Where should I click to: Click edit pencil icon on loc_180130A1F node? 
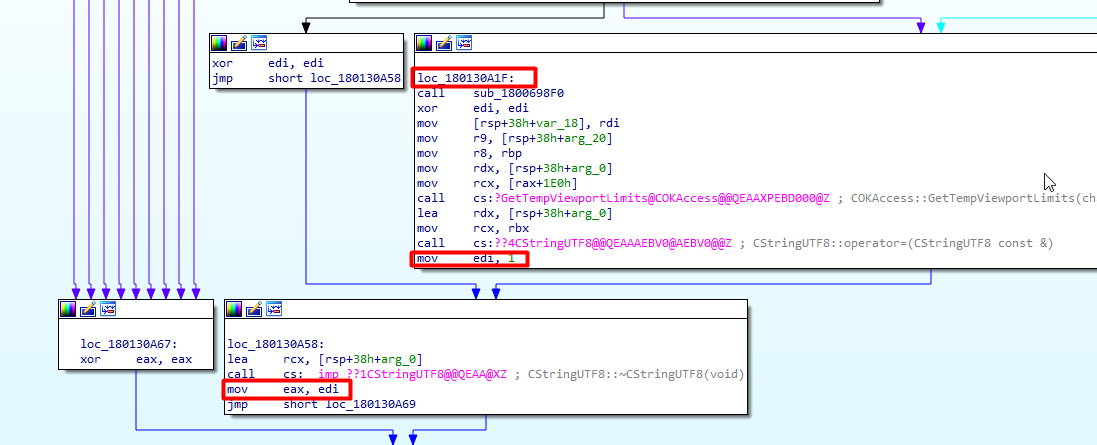coord(444,43)
